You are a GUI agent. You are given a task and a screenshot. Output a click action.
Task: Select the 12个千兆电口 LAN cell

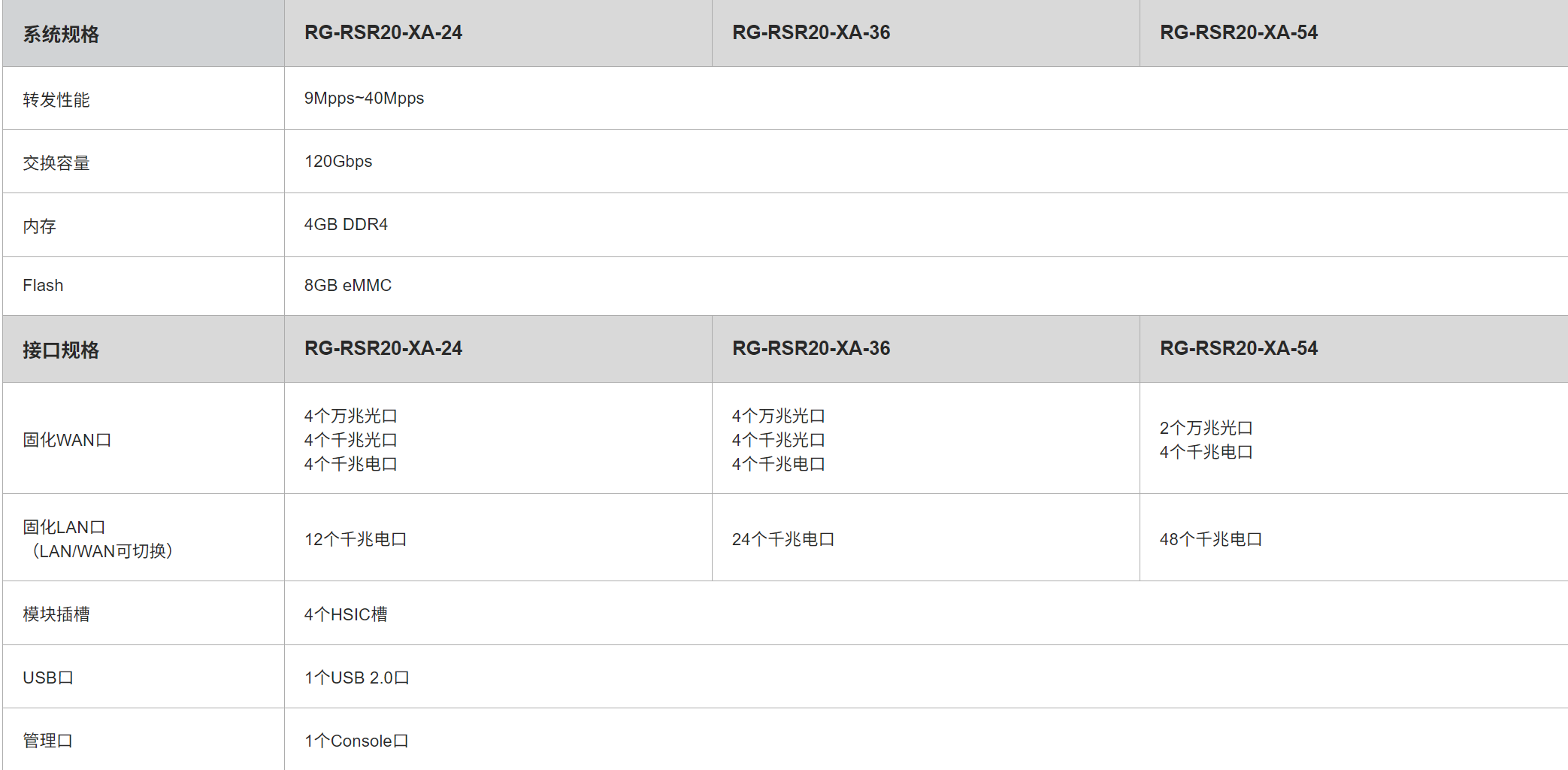(x=356, y=539)
